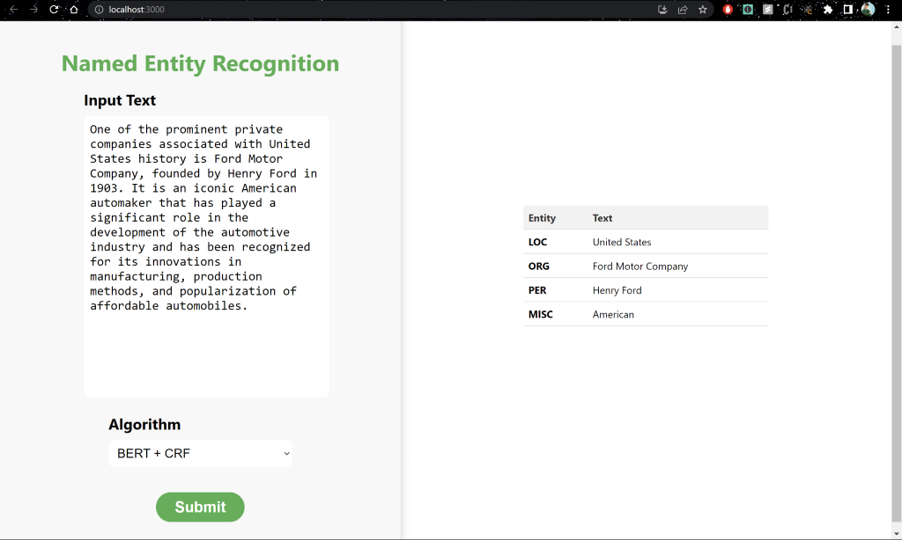Open the browser home page icon

point(74,9)
